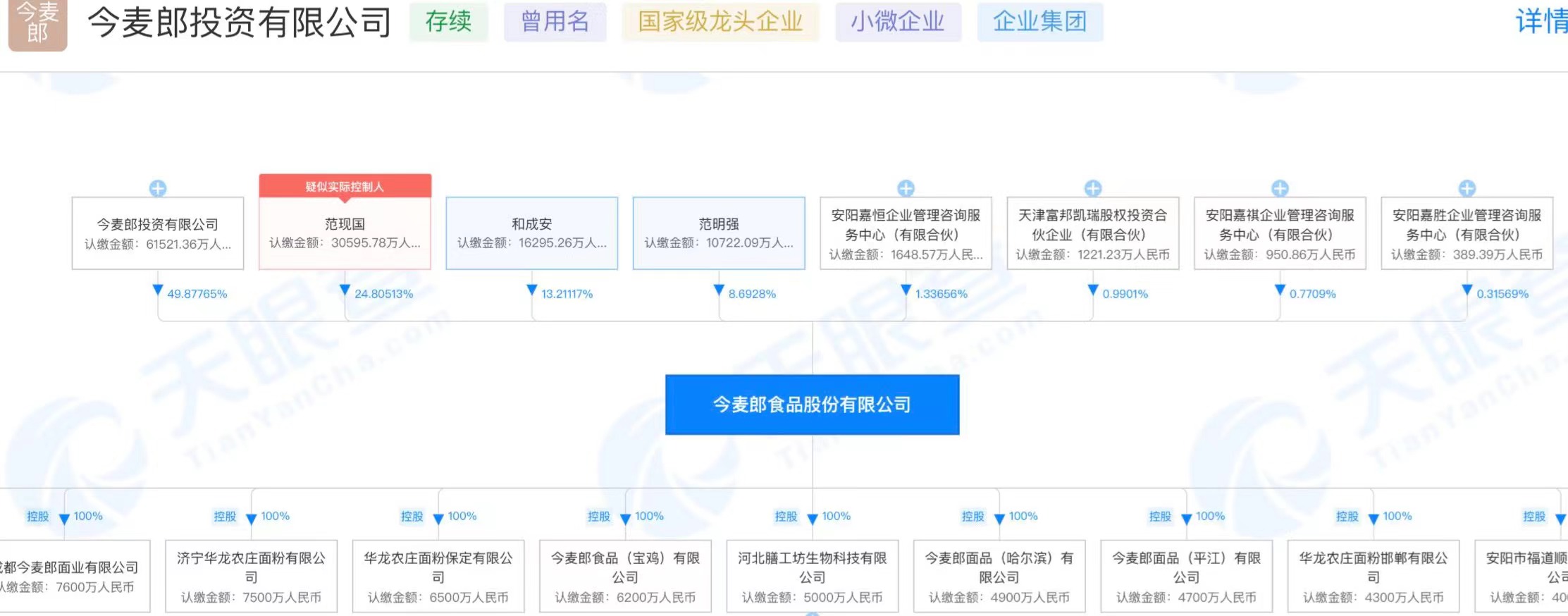Expand the 今麦郎投资有限公司 shareholder node plus

(158, 188)
